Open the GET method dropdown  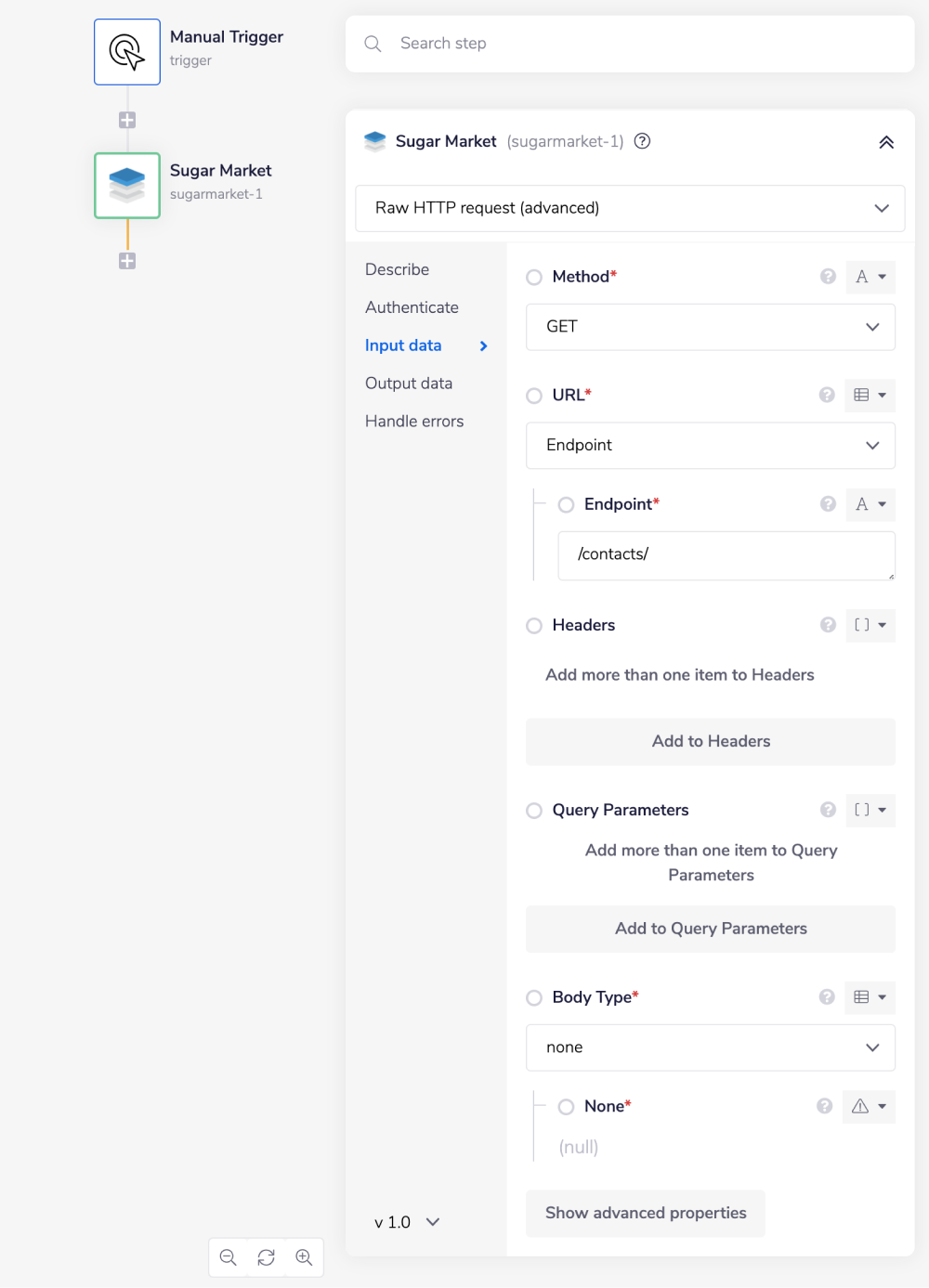click(x=711, y=327)
